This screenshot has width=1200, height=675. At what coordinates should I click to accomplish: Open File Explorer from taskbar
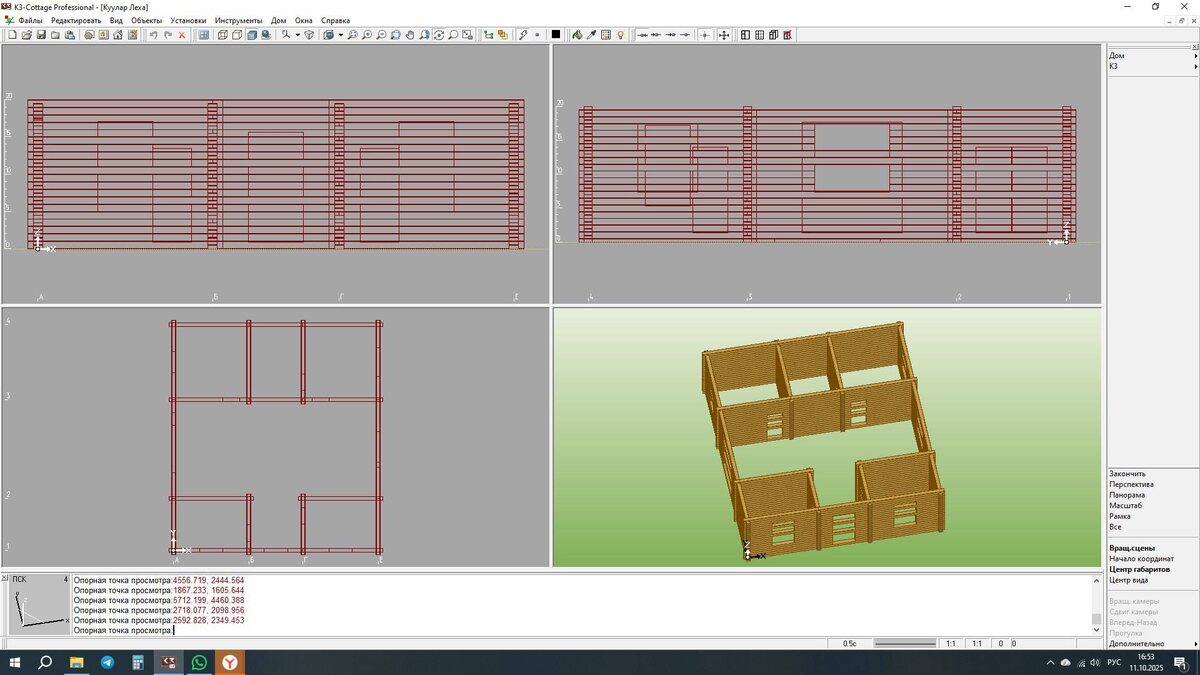[76, 662]
